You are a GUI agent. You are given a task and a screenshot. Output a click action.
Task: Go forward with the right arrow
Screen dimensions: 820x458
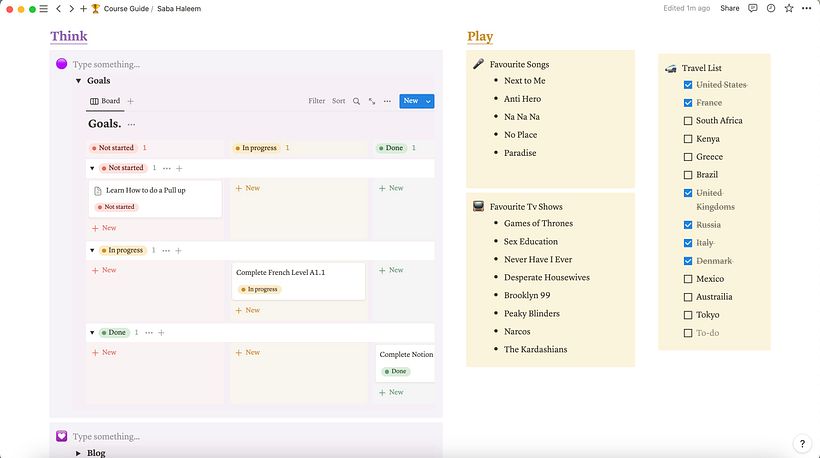(71, 9)
